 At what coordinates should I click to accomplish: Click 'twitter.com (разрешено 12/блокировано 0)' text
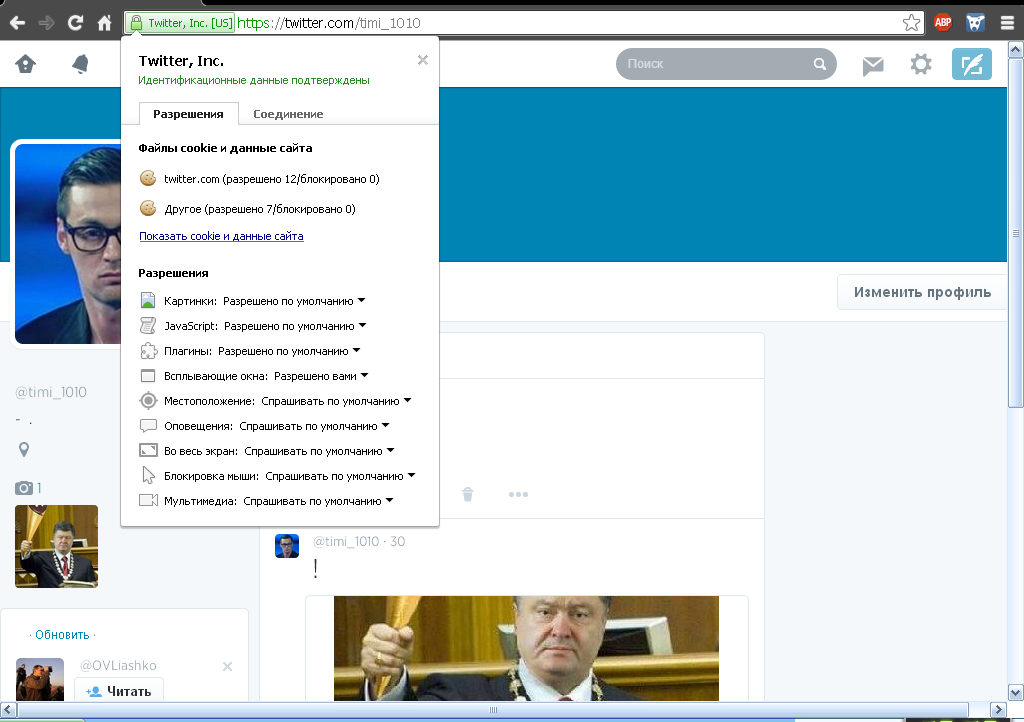tap(272, 179)
